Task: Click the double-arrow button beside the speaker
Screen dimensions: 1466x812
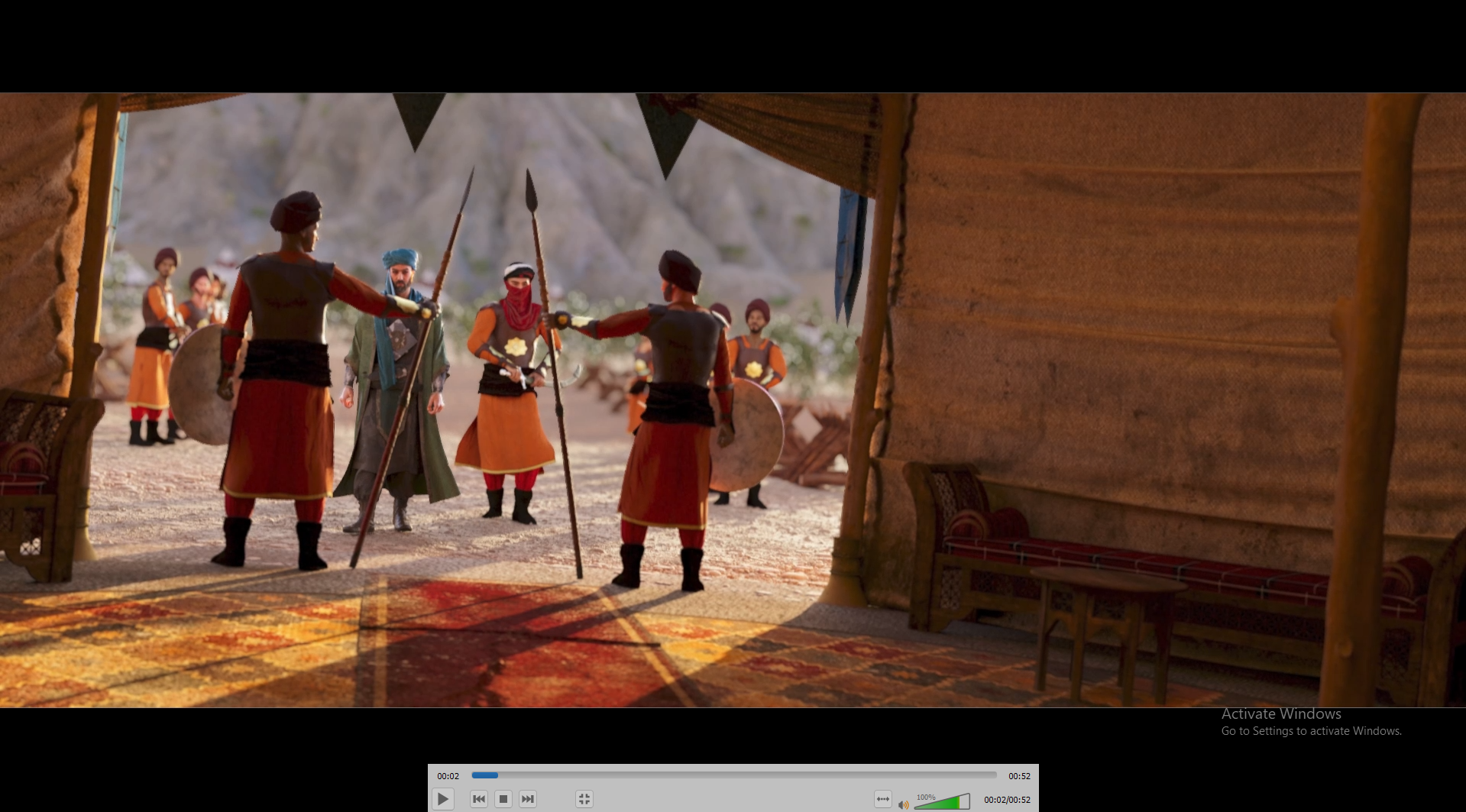Action: [882, 799]
